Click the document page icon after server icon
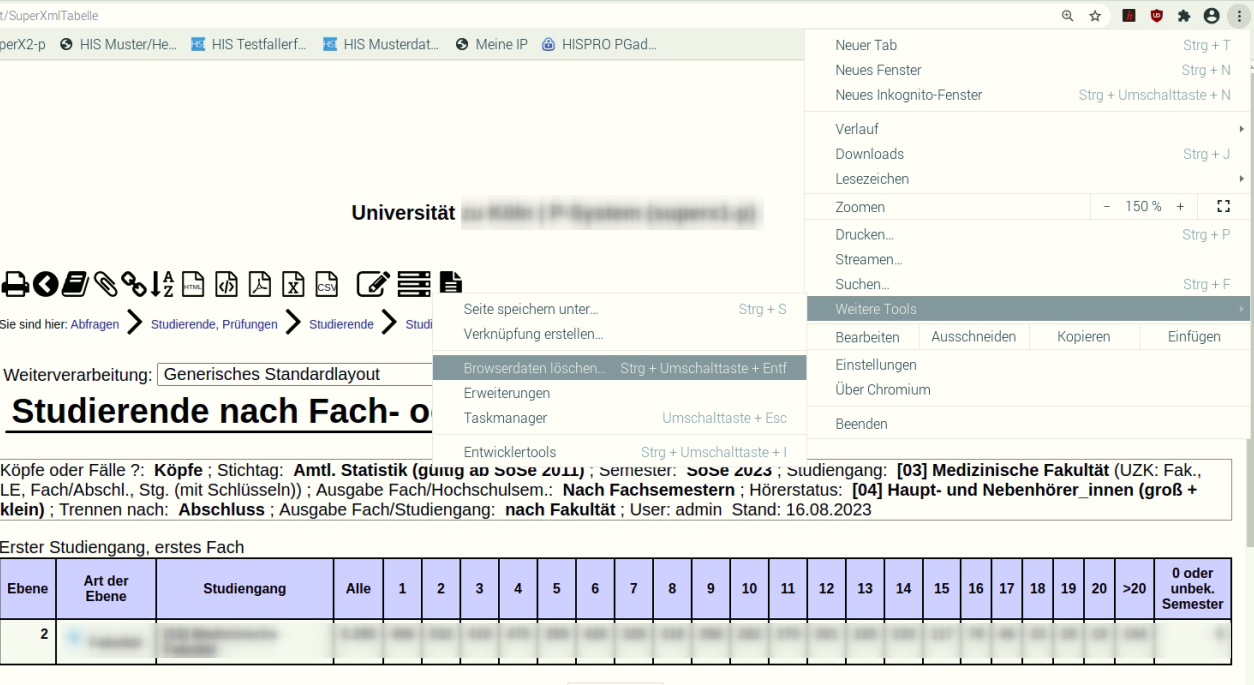The width and height of the screenshot is (1254, 685). pyautogui.click(x=450, y=284)
